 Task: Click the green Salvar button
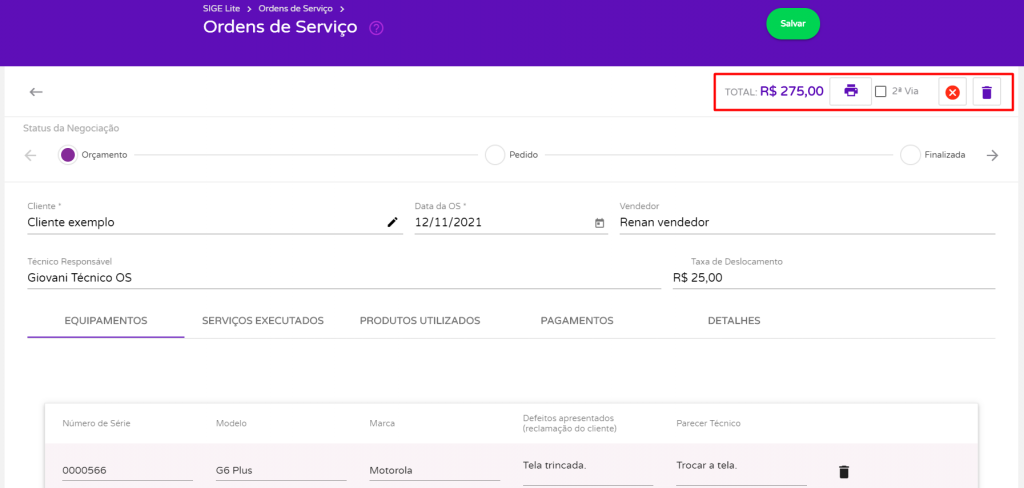pyautogui.click(x=793, y=24)
